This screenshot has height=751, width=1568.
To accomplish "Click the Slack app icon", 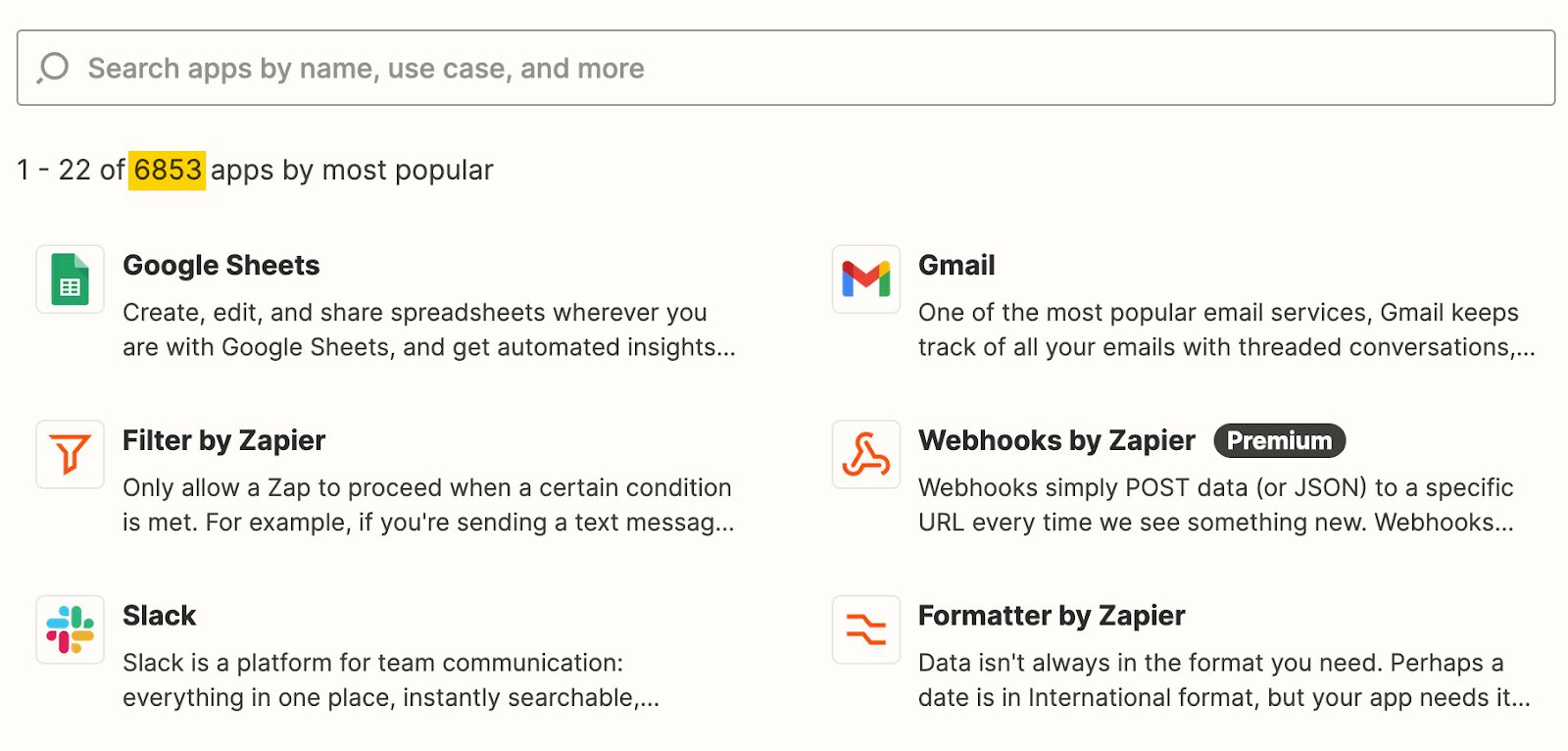I will pyautogui.click(x=69, y=629).
